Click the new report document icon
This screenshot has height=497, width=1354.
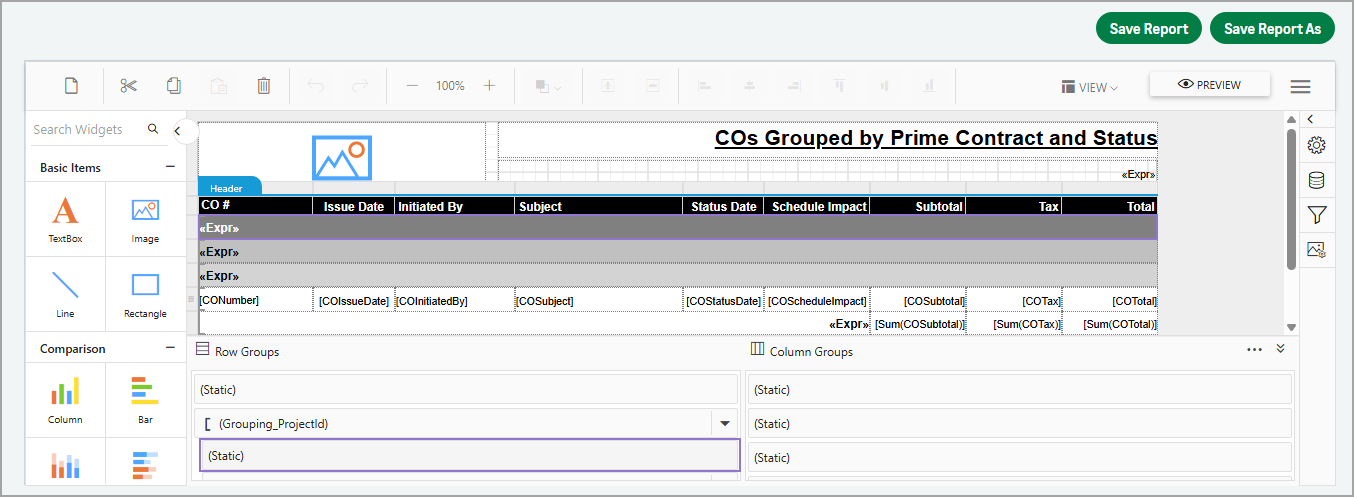click(71, 86)
